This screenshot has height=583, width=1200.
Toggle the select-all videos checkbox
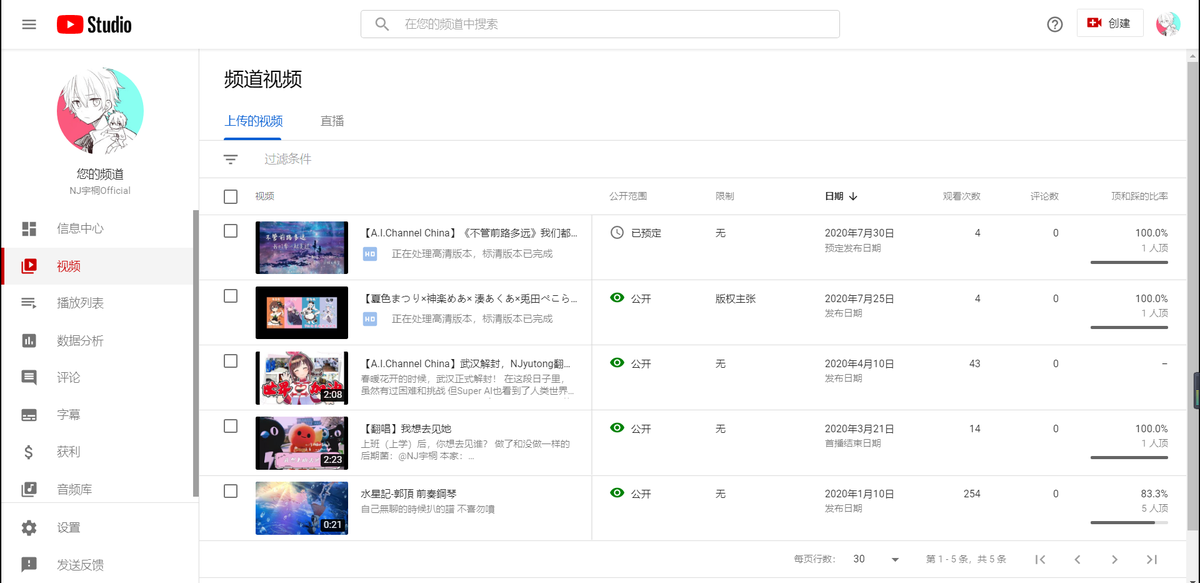231,196
